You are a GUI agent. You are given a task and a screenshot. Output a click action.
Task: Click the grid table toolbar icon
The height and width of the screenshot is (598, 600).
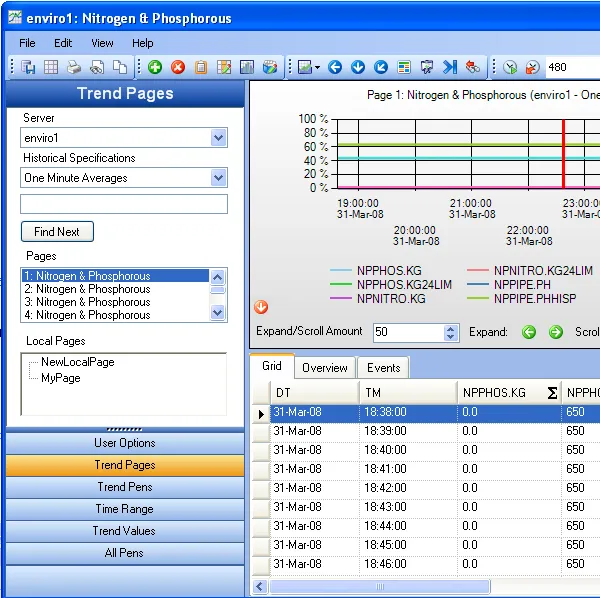pos(50,67)
